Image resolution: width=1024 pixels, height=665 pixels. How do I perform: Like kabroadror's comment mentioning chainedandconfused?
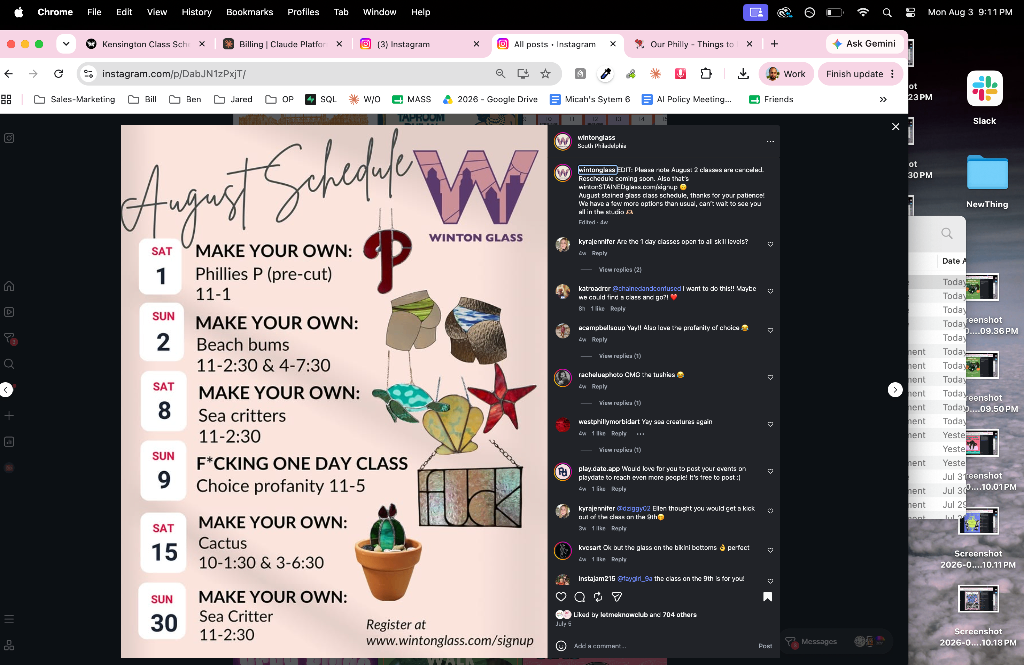771,291
